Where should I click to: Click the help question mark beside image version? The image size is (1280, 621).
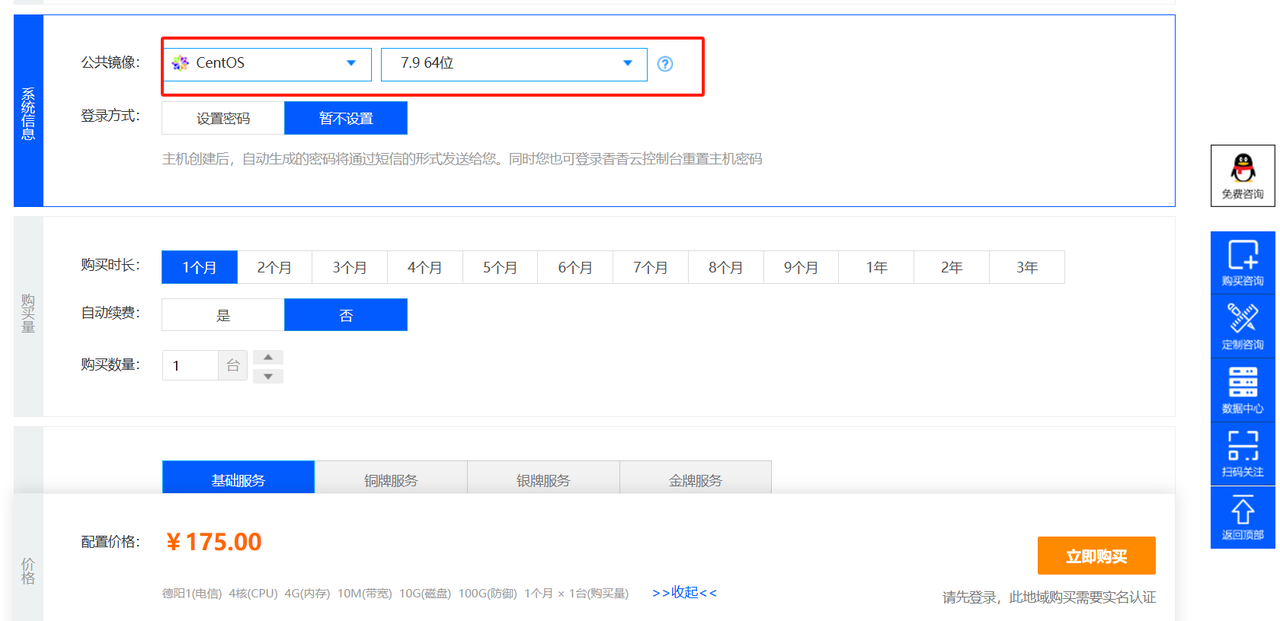coord(665,64)
